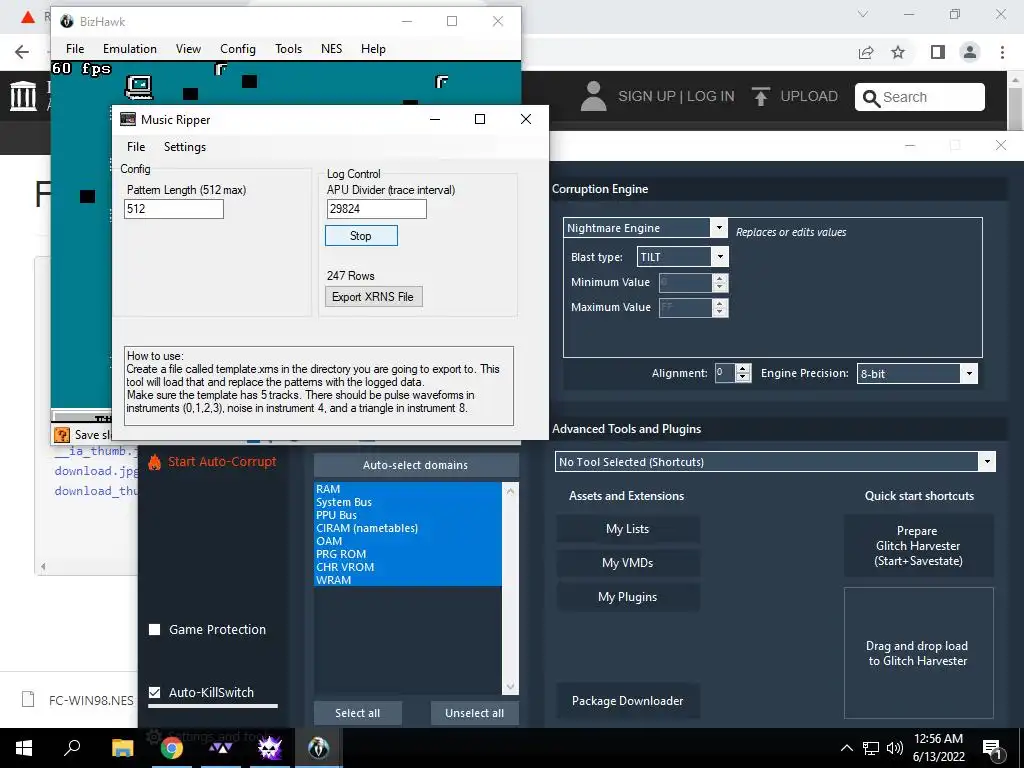Viewport: 1024px width, 768px height.
Task: Click the taskbar search magnifier icon
Action: [x=72, y=747]
